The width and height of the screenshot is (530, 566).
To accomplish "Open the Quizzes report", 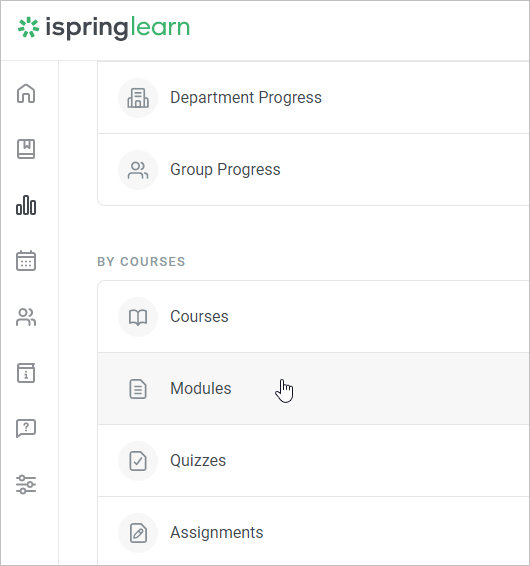I will coord(313,461).
